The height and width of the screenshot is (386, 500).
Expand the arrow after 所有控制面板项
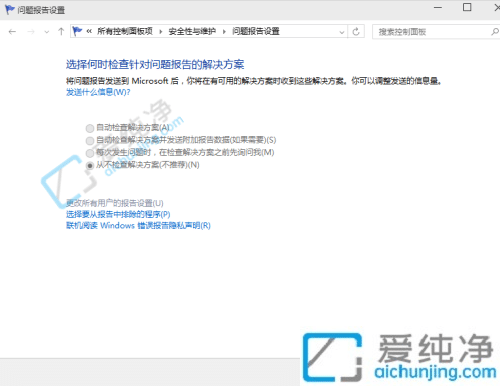tap(161, 32)
